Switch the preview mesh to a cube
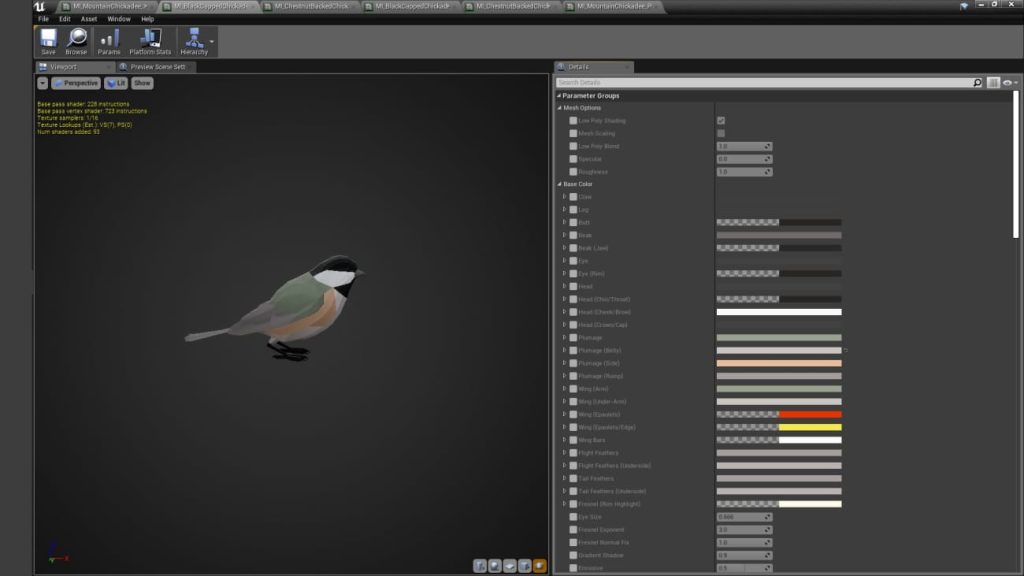The height and width of the screenshot is (576, 1024). tap(525, 564)
